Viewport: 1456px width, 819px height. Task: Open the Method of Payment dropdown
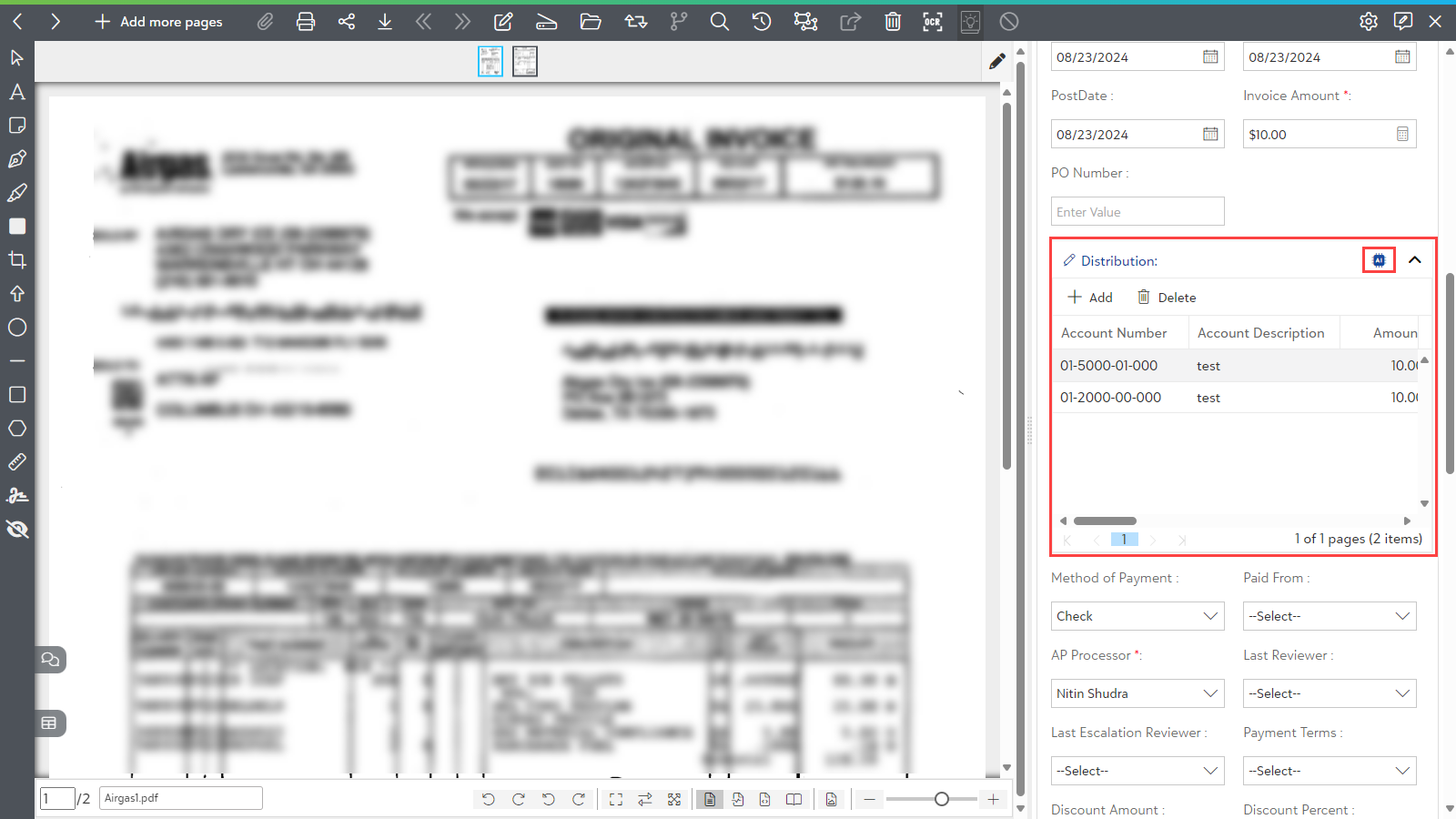[x=1137, y=616]
